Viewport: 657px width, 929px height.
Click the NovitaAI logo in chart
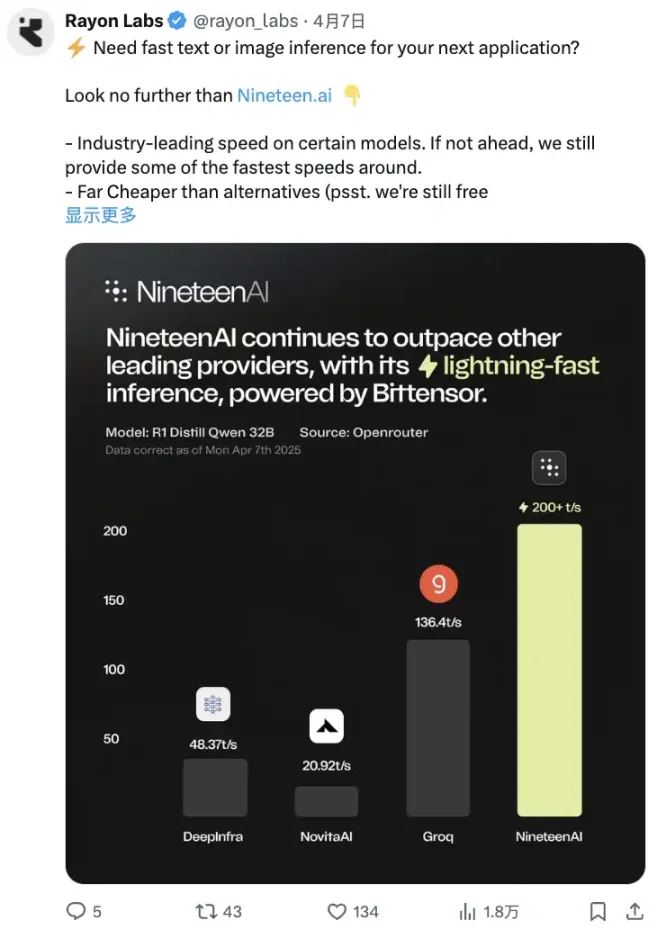tap(326, 726)
